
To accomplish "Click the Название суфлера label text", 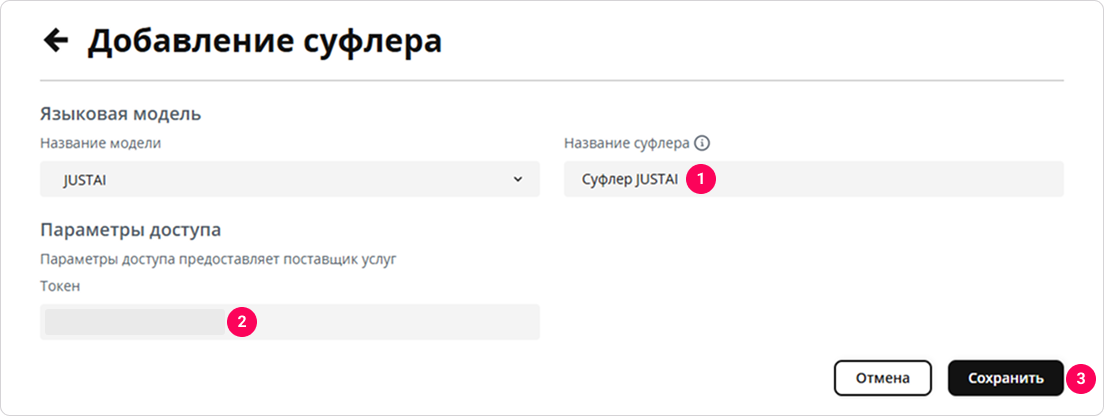I will [x=627, y=144].
